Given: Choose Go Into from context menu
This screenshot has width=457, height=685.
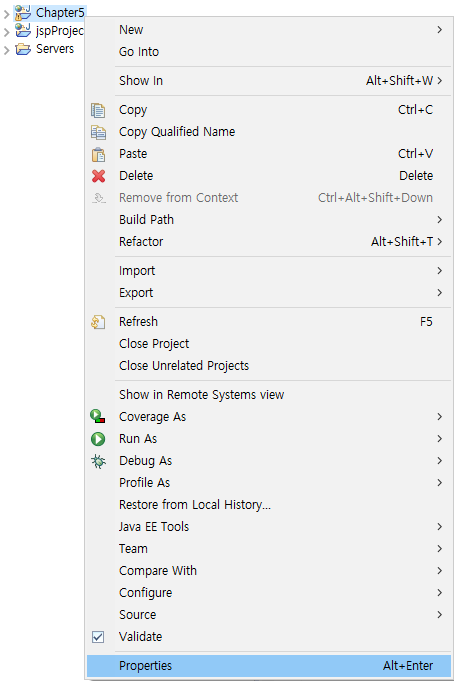Looking at the screenshot, I should 269,52.
